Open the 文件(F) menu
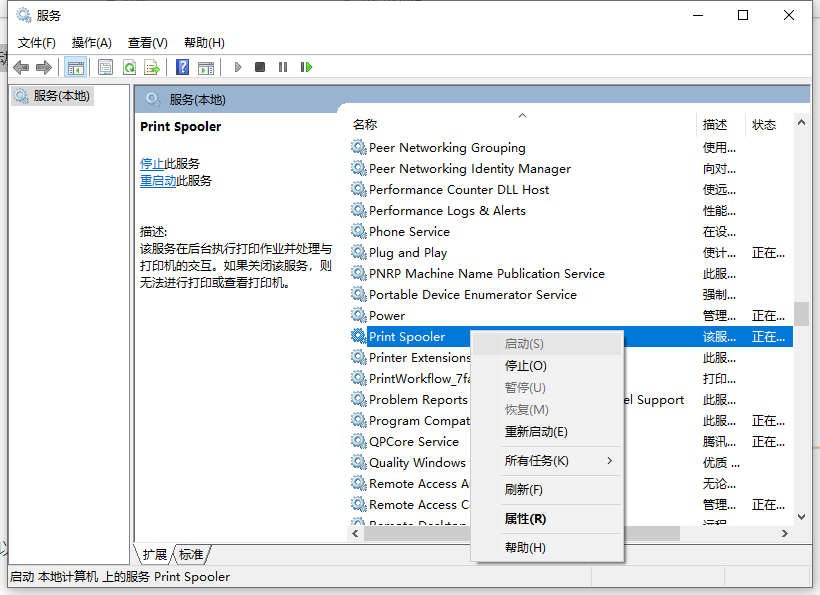This screenshot has height=595, width=820. [x=37, y=43]
